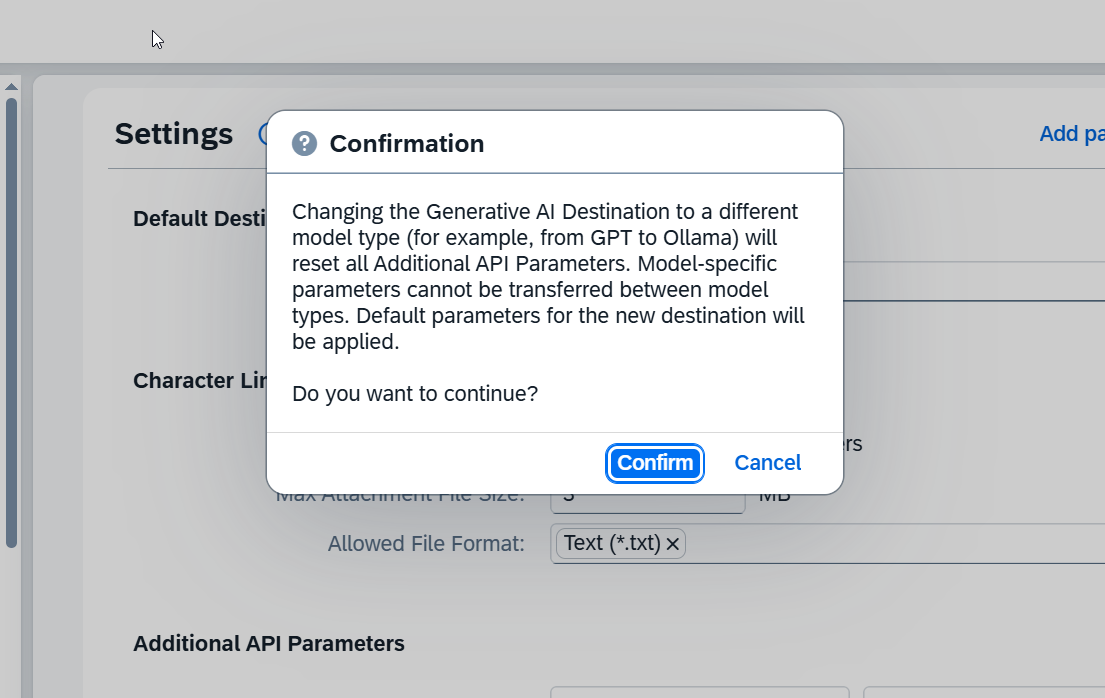Click the question mark icon beside Confirmation
1105x698 pixels.
(x=304, y=144)
